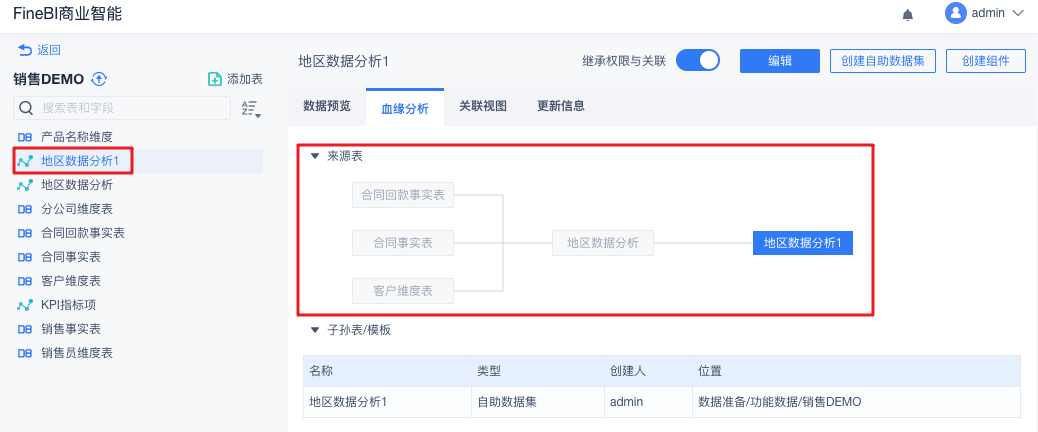The image size is (1038, 432).
Task: Toggle the 继承权限与关联 switch
Action: pos(698,61)
